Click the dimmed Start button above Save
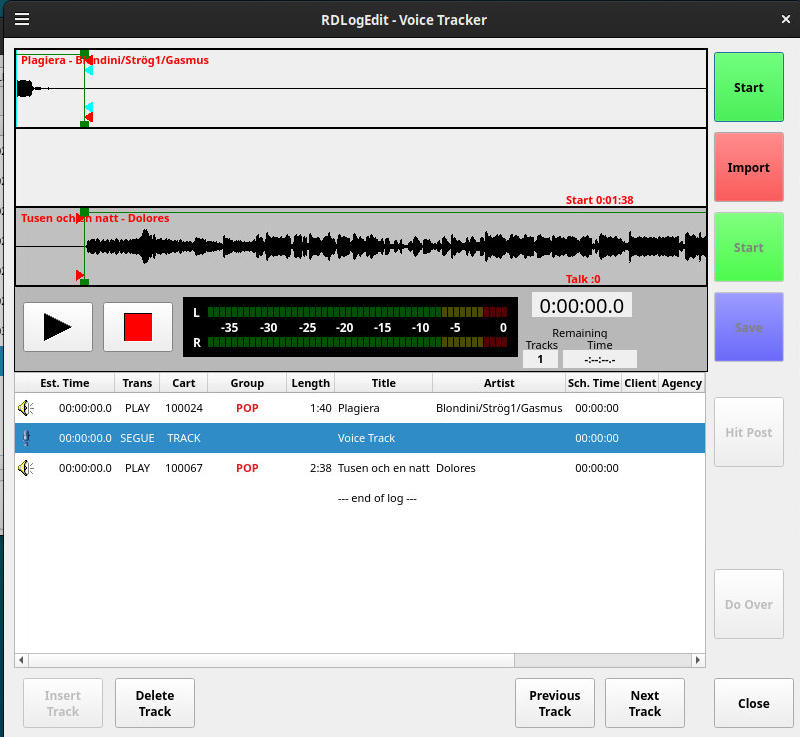 748,247
